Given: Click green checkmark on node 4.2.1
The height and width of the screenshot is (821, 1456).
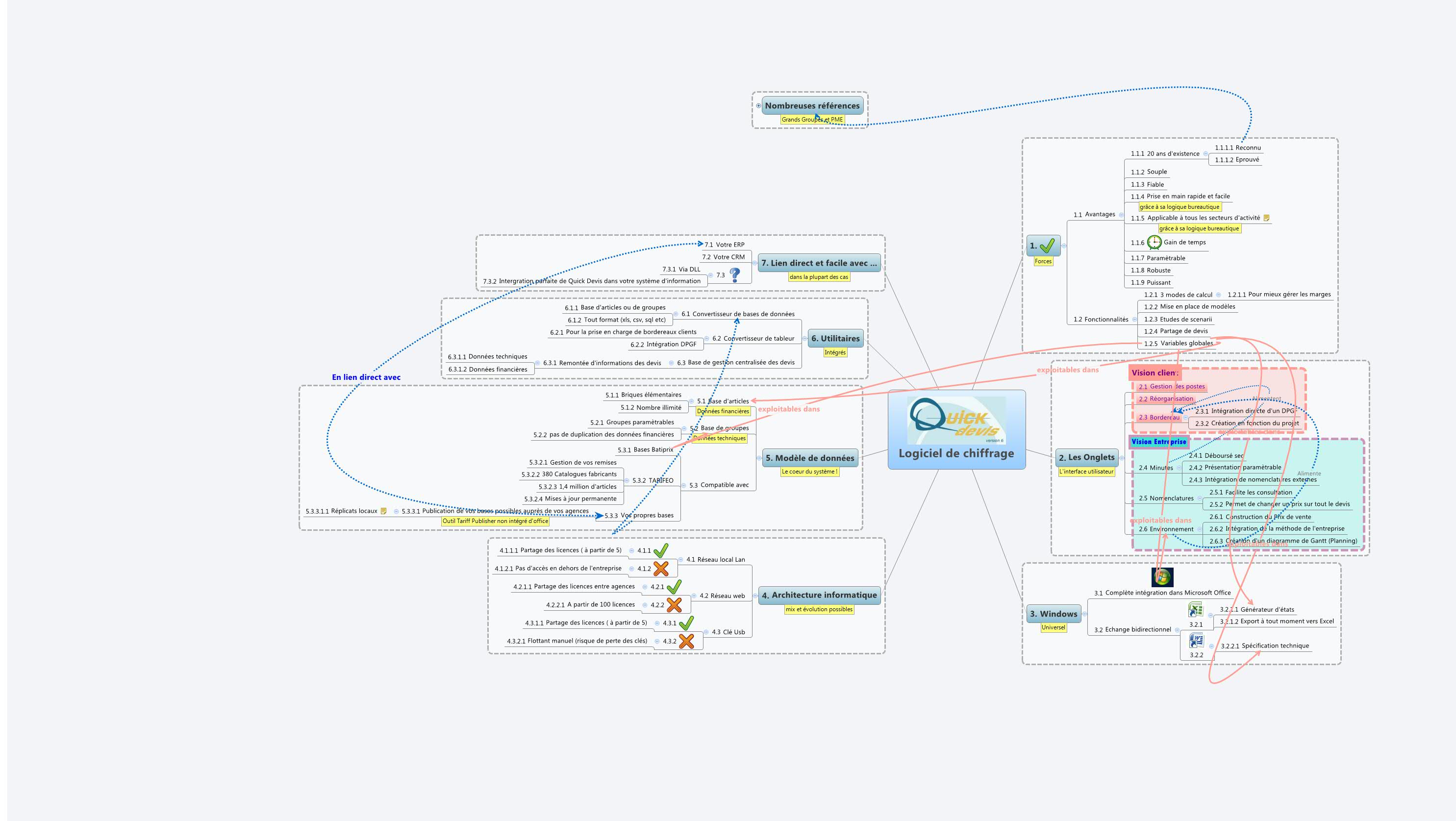Looking at the screenshot, I should coord(674,587).
